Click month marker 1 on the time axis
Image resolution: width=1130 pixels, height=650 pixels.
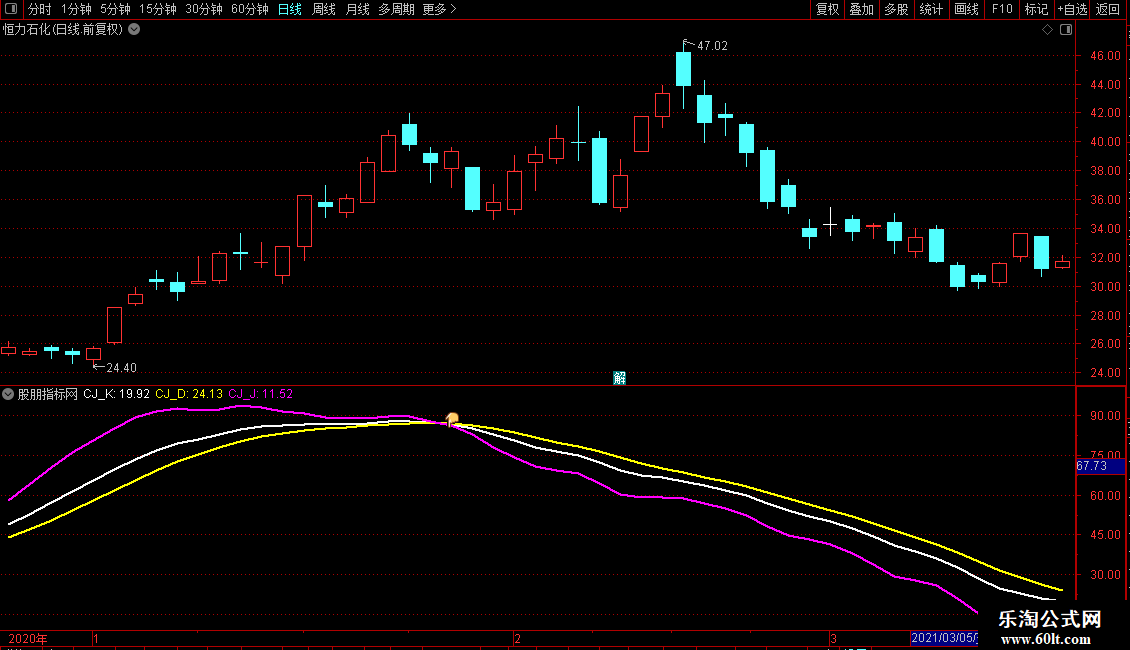(96, 638)
